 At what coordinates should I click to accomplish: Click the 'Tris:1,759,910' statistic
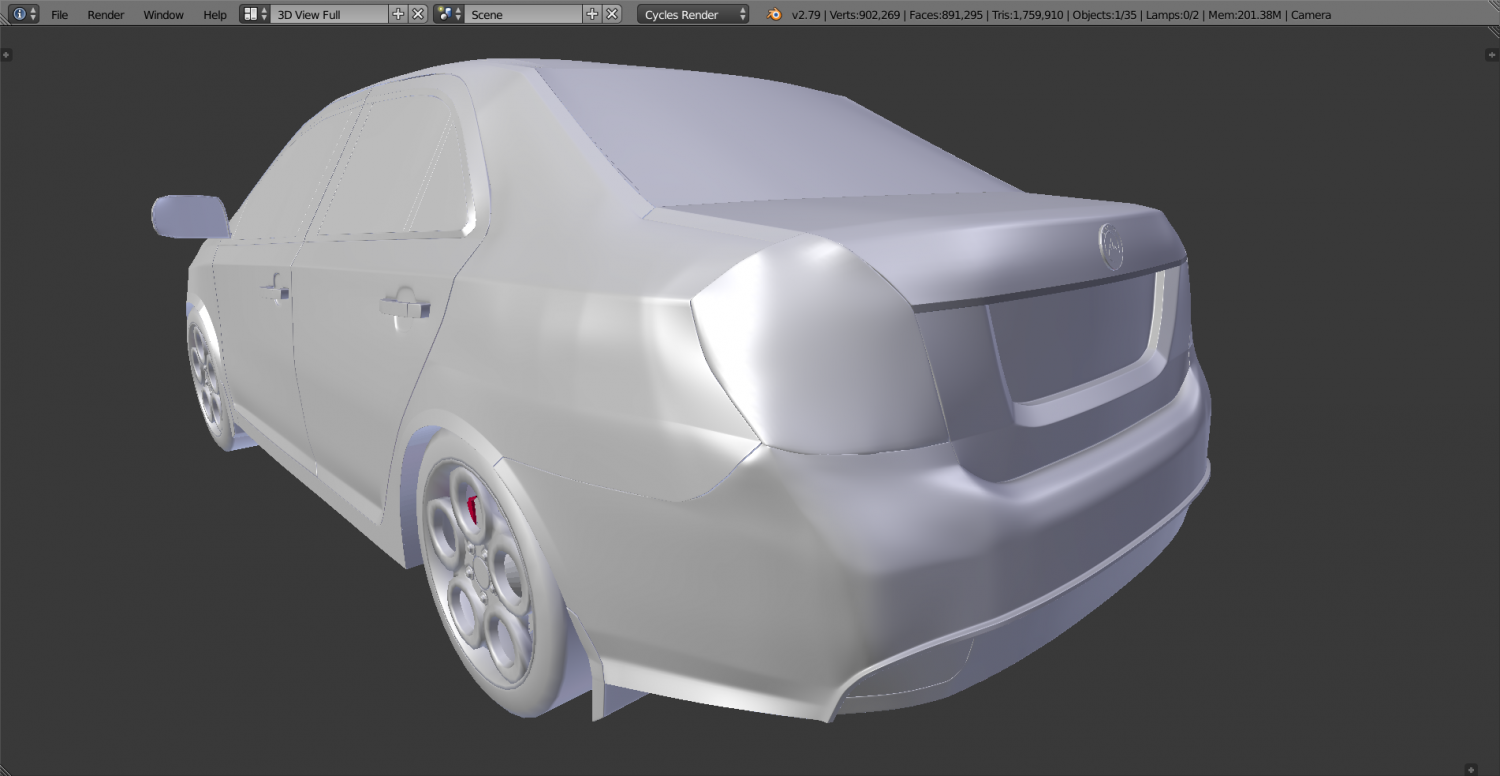[1028, 15]
